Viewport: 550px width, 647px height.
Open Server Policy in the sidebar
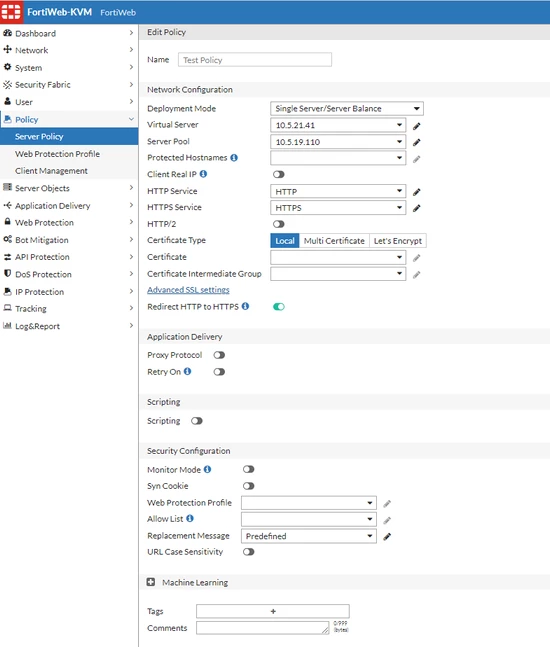tap(69, 136)
